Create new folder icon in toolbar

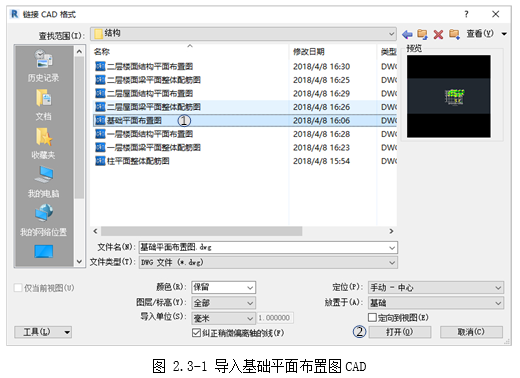click(454, 34)
